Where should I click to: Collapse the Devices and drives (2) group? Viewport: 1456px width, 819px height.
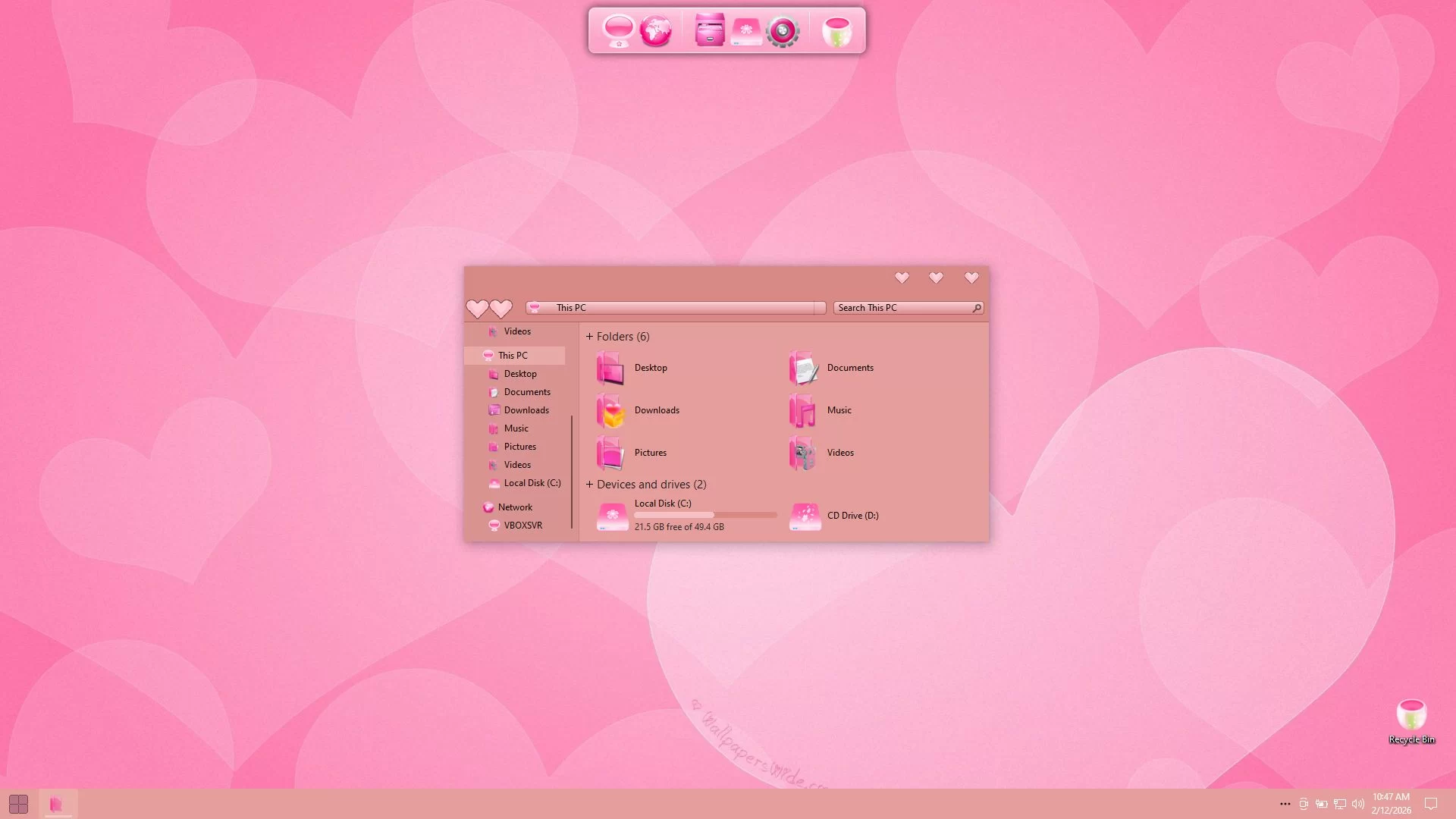pyautogui.click(x=589, y=485)
